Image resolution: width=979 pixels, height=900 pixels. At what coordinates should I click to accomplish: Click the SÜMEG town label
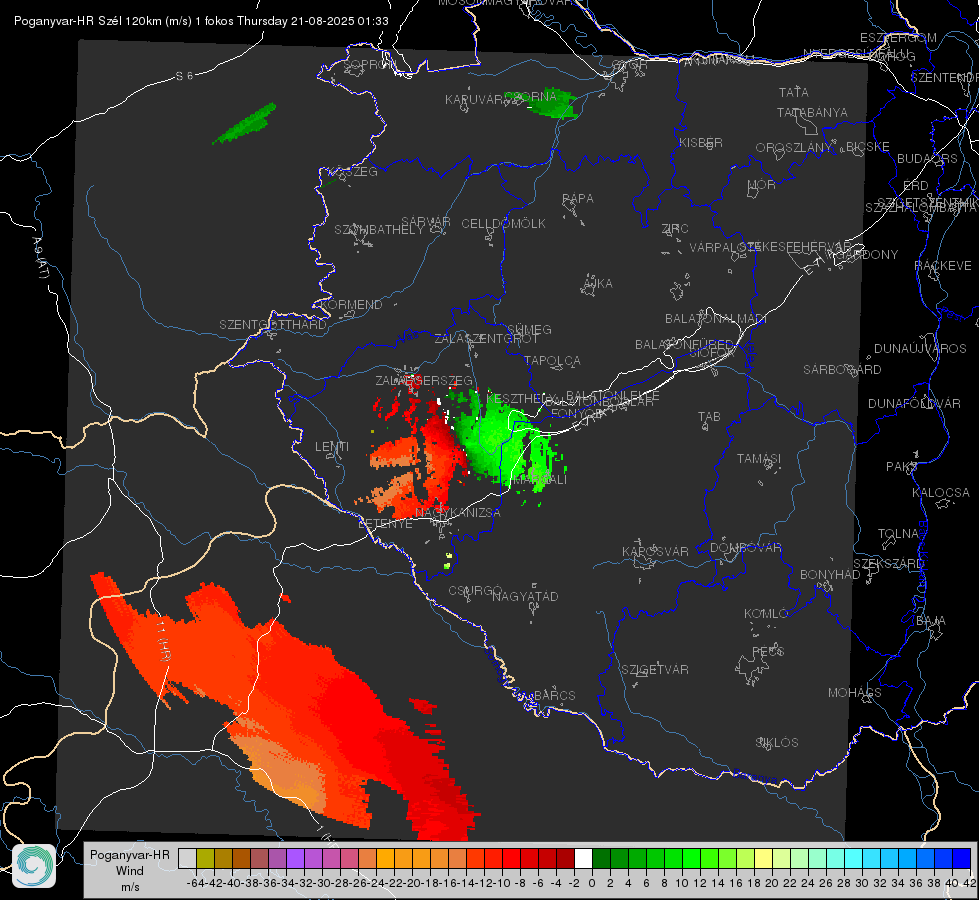[x=529, y=329]
